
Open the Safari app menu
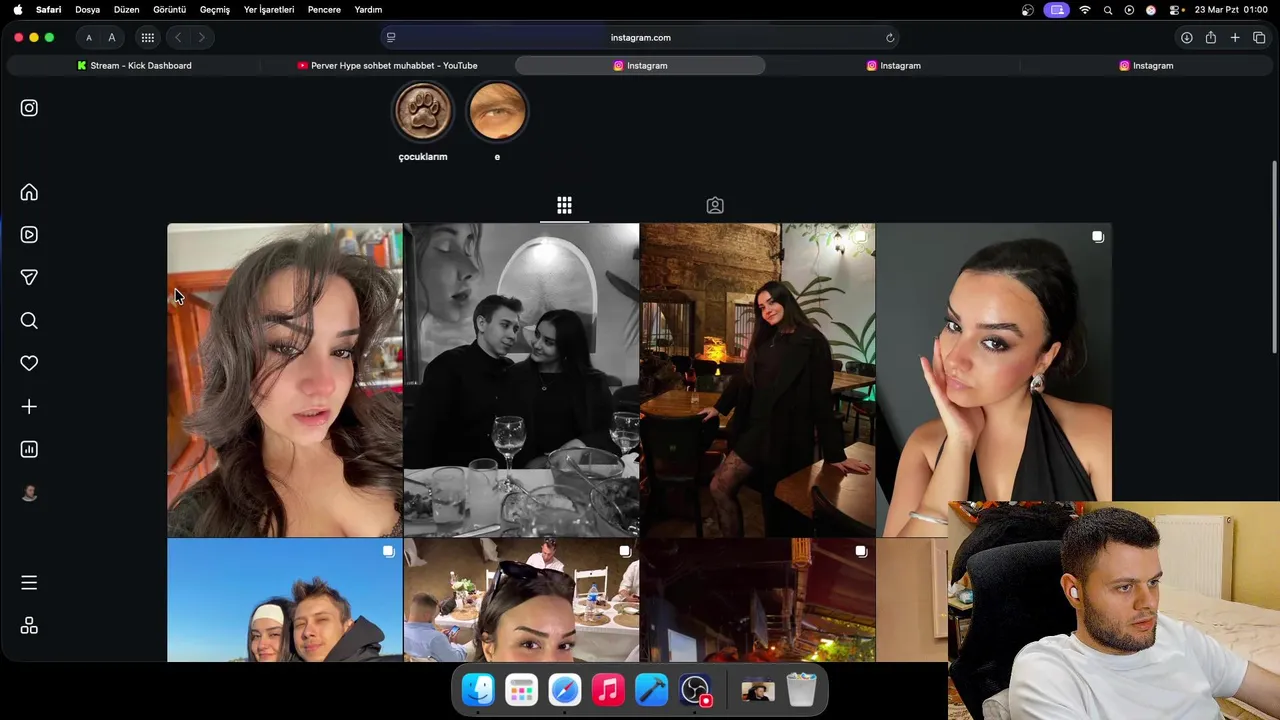click(48, 10)
